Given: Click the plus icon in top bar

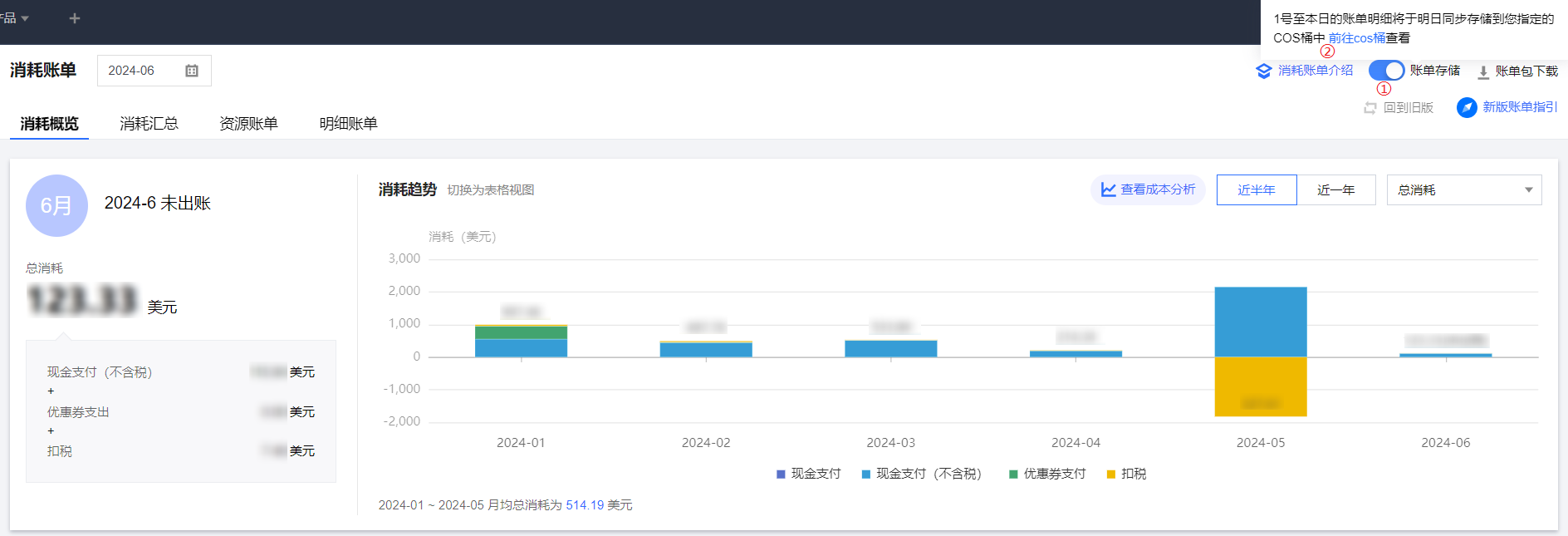Looking at the screenshot, I should (75, 18).
